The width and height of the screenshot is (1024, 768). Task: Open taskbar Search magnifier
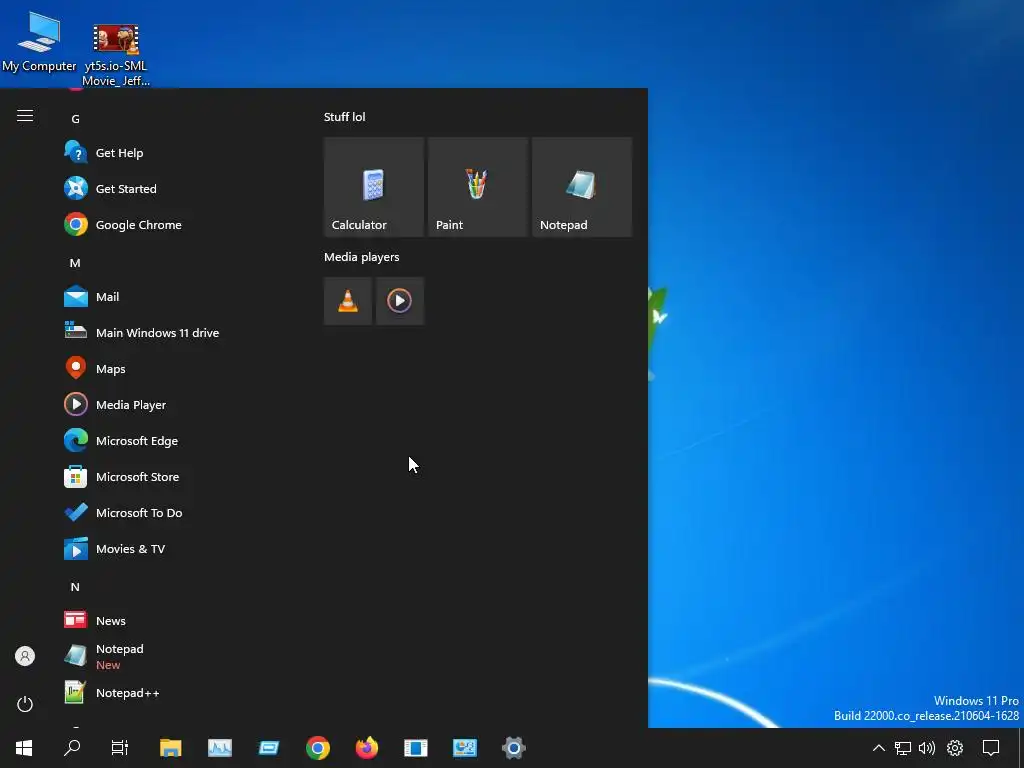click(x=72, y=748)
